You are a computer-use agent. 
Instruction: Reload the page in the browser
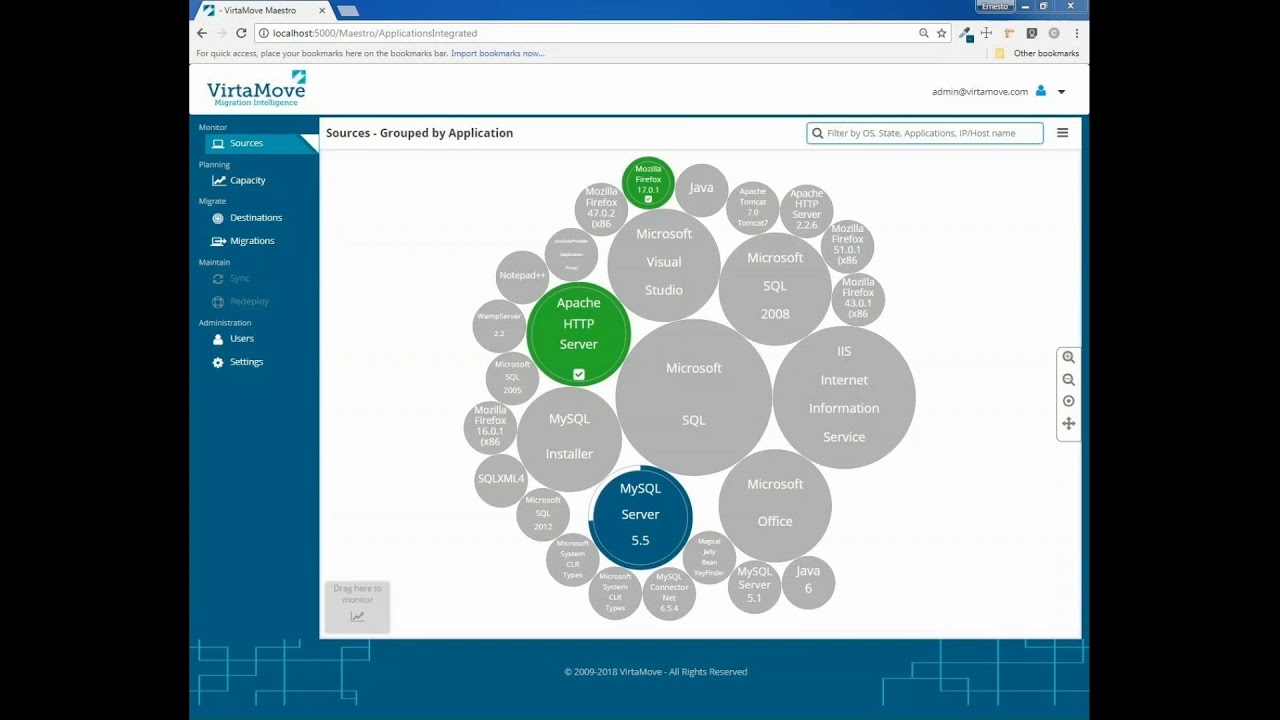coord(241,33)
